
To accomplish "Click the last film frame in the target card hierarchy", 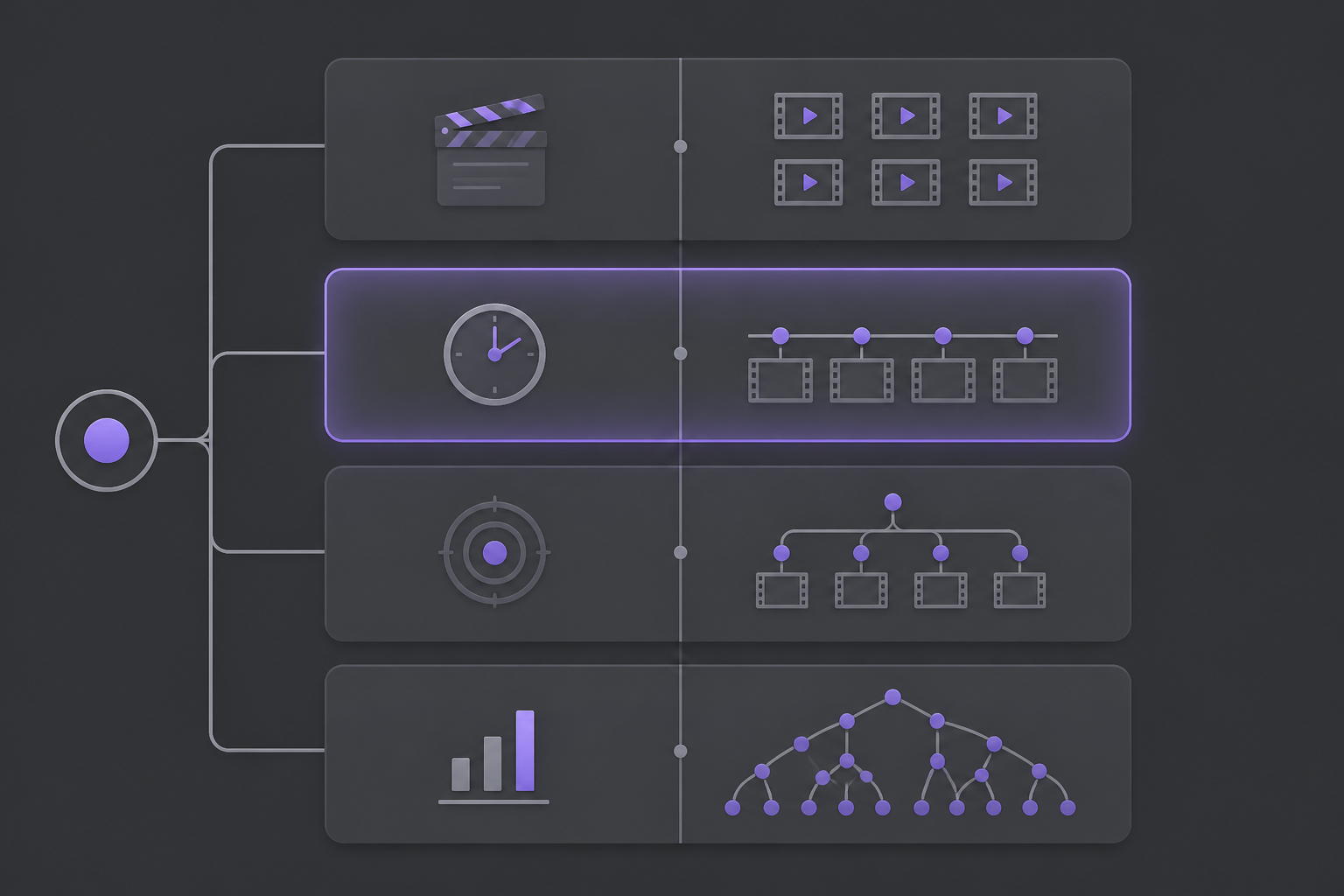I will click(1020, 591).
